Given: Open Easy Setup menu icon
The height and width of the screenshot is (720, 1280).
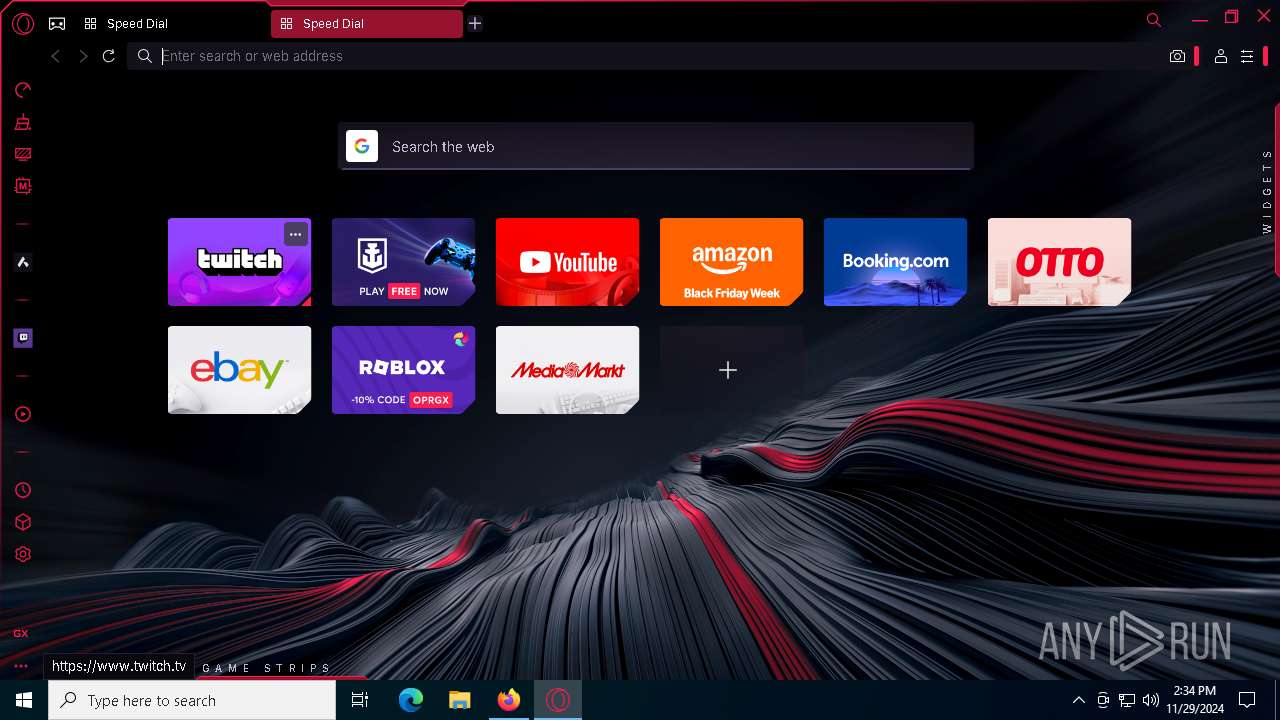Looking at the screenshot, I should click(1247, 57).
